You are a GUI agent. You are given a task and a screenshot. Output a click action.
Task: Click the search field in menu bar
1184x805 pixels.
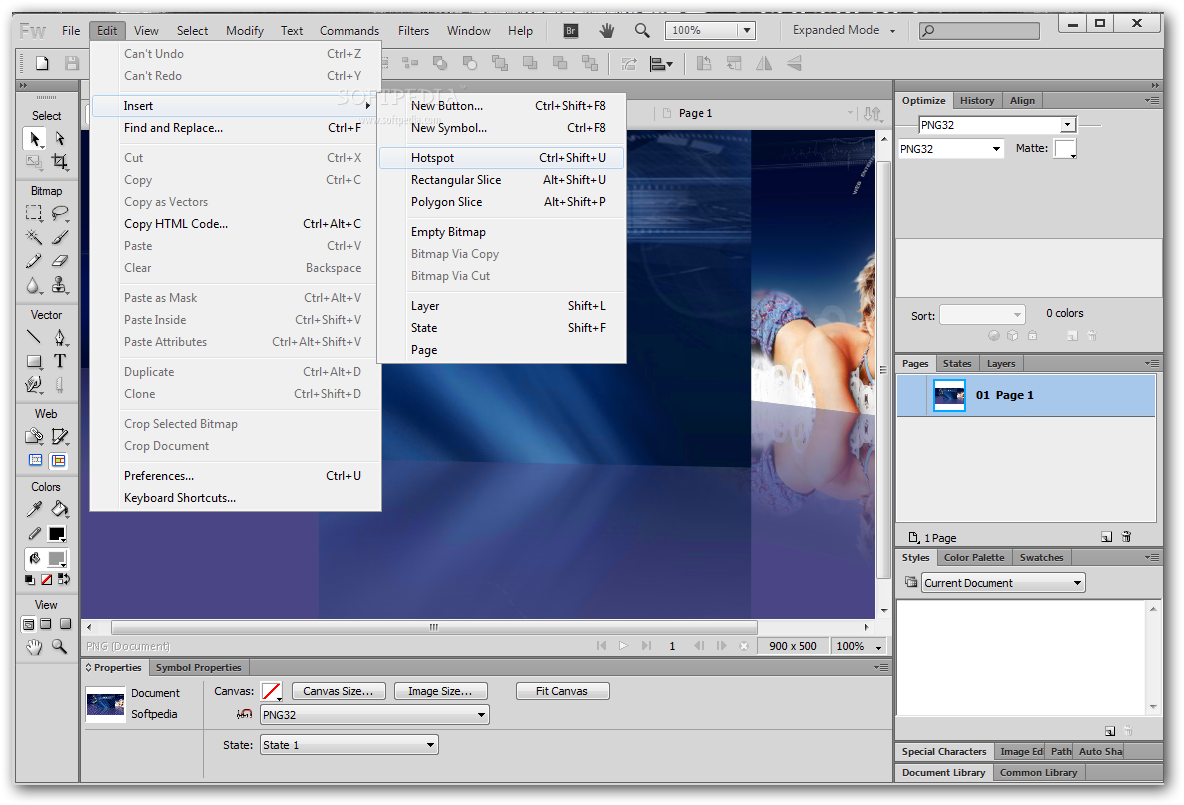coord(979,30)
